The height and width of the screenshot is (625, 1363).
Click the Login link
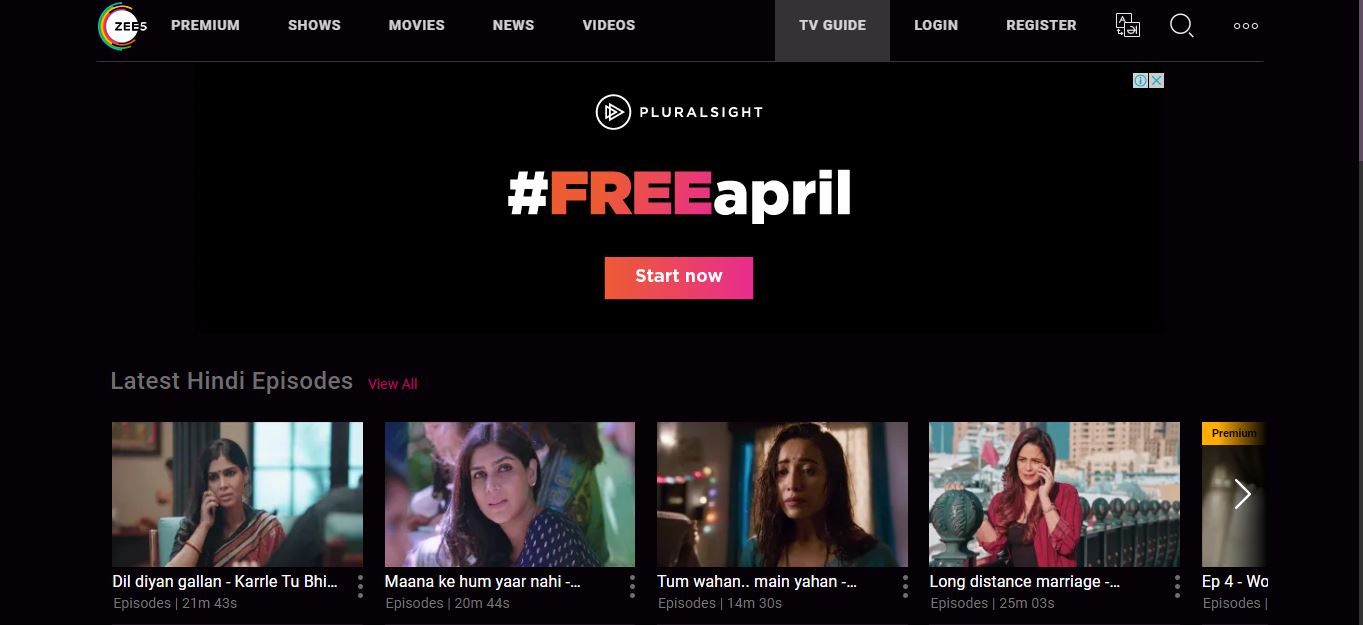pos(936,25)
